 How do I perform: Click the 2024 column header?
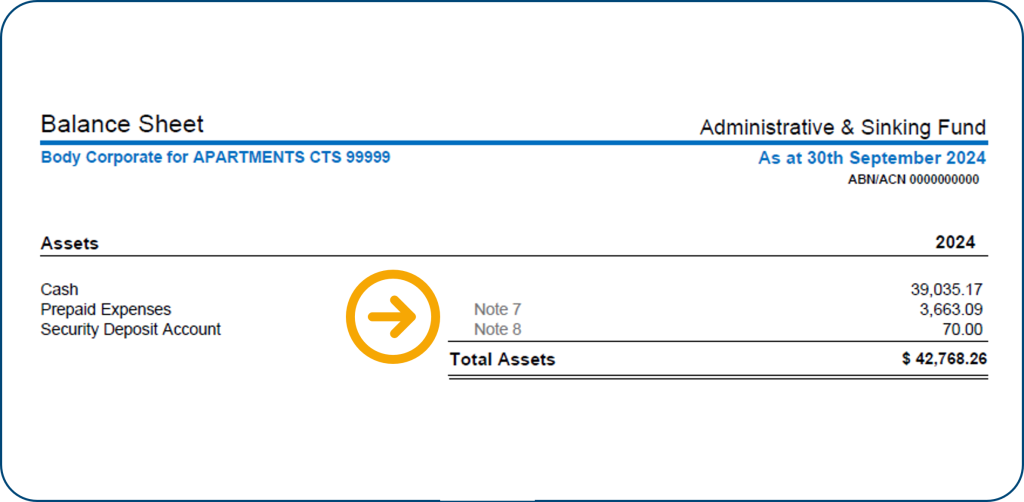point(954,243)
